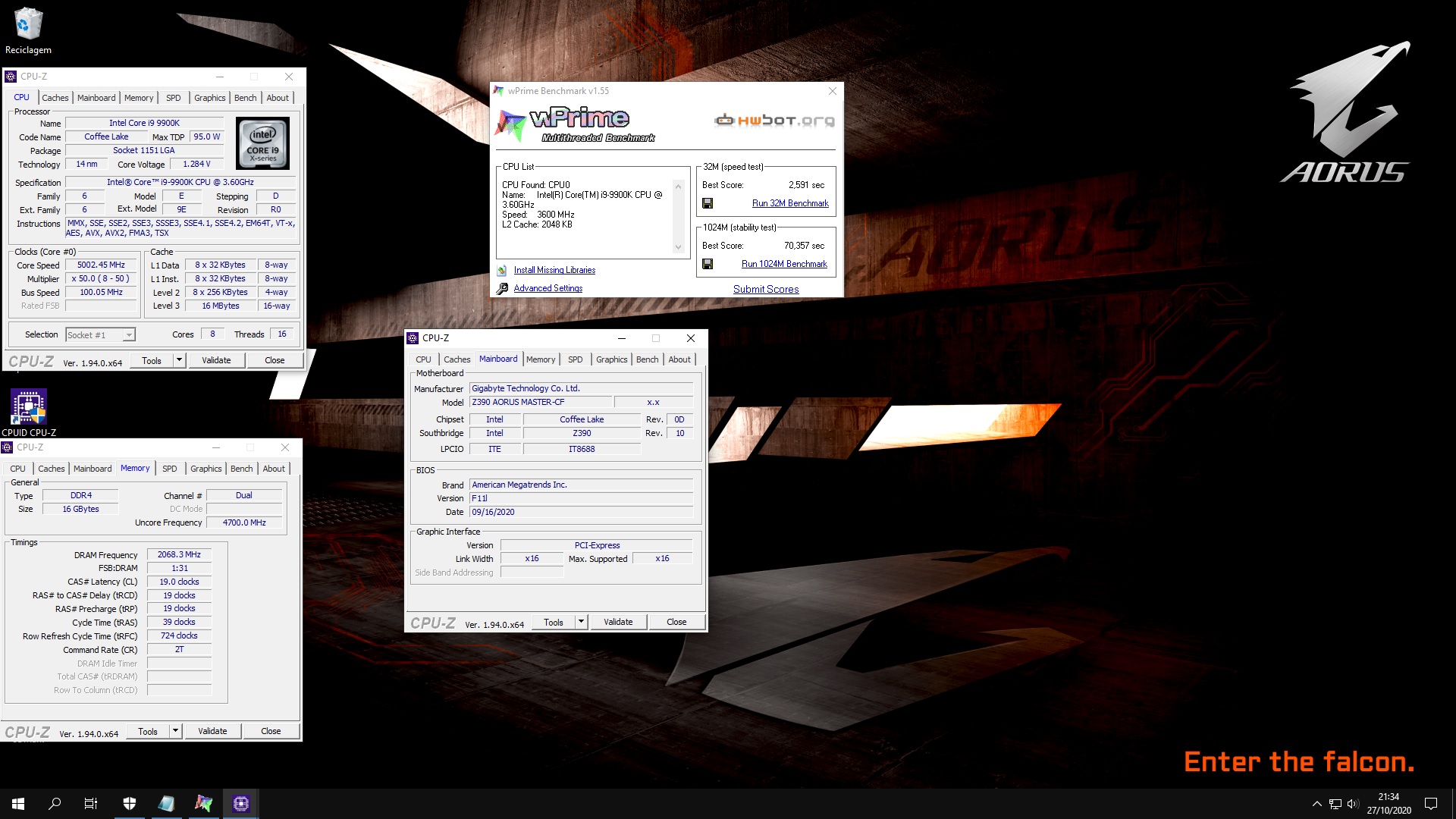Open Tools dropdown arrow in the CPU tab window
This screenshot has height=819, width=1456.
coord(180,360)
